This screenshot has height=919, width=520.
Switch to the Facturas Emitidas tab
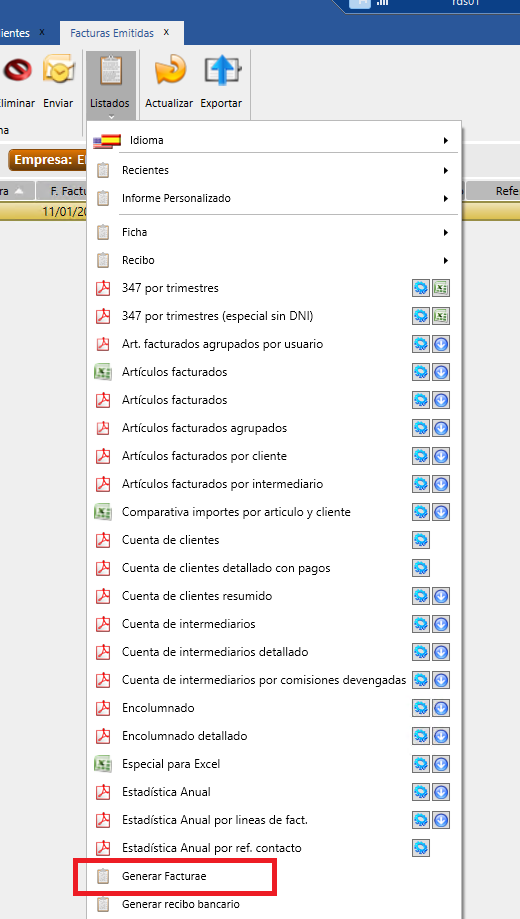[x=112, y=33]
